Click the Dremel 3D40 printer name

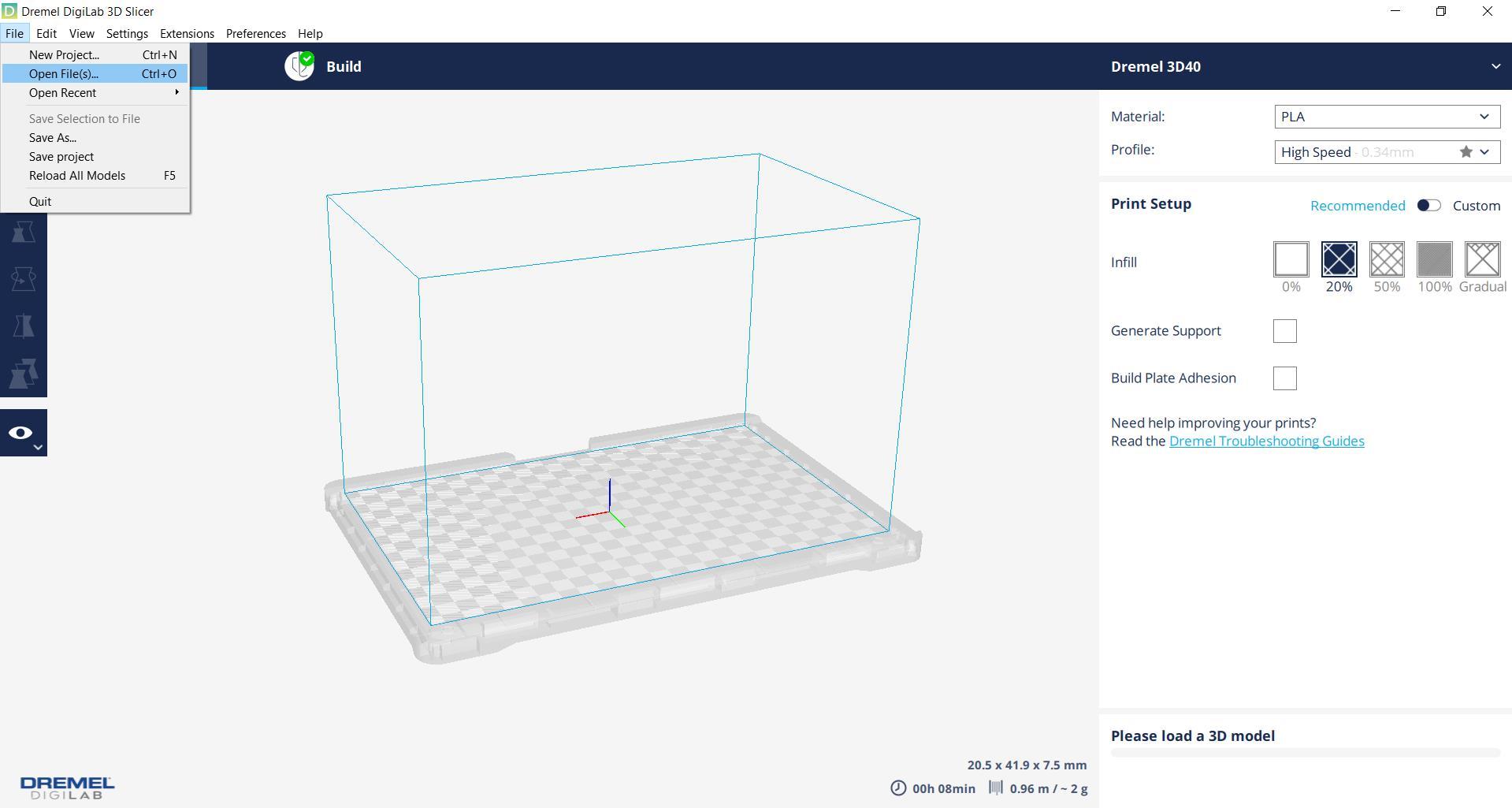[1155, 66]
